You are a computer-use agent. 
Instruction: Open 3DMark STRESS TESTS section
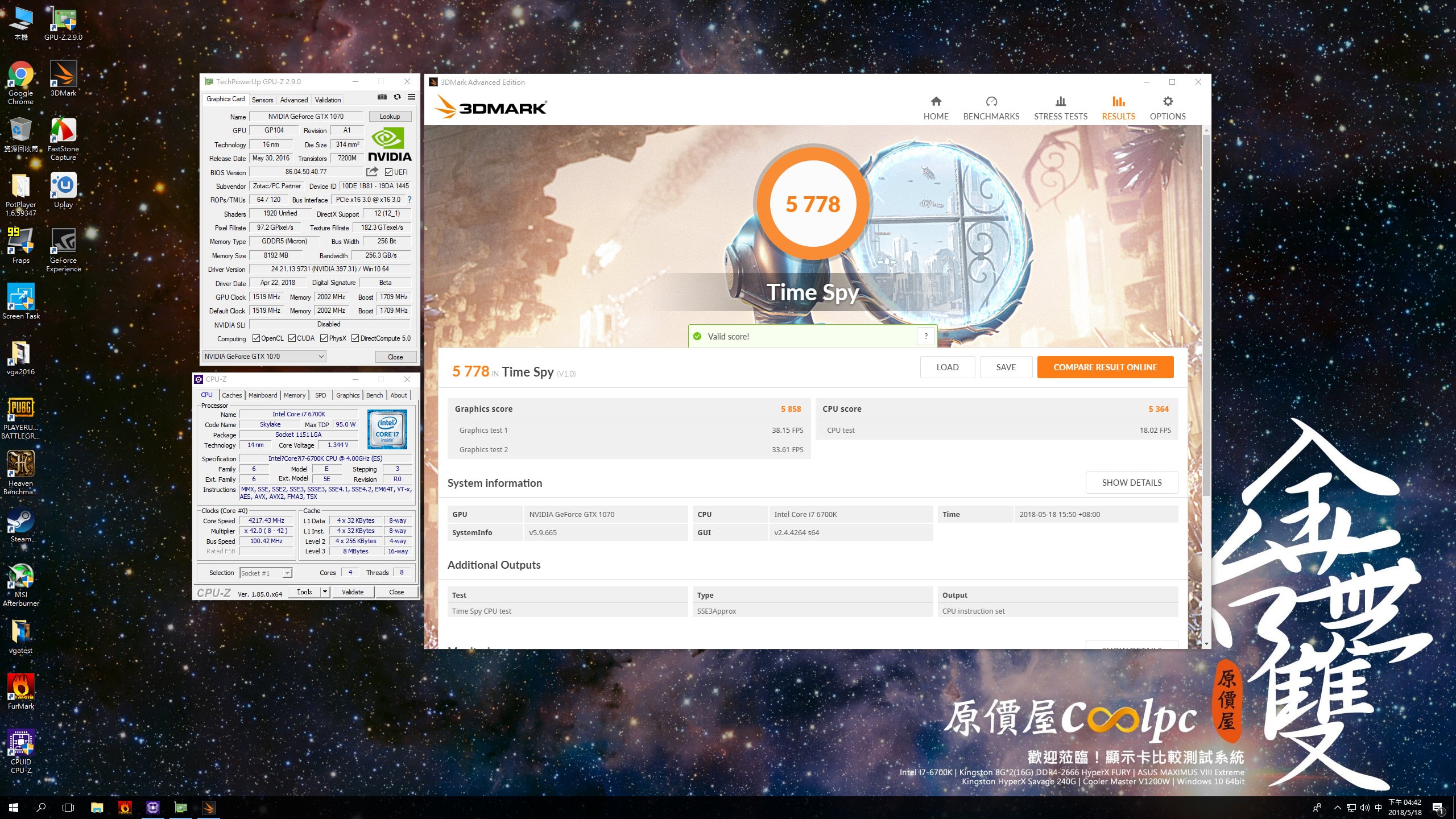click(1060, 108)
